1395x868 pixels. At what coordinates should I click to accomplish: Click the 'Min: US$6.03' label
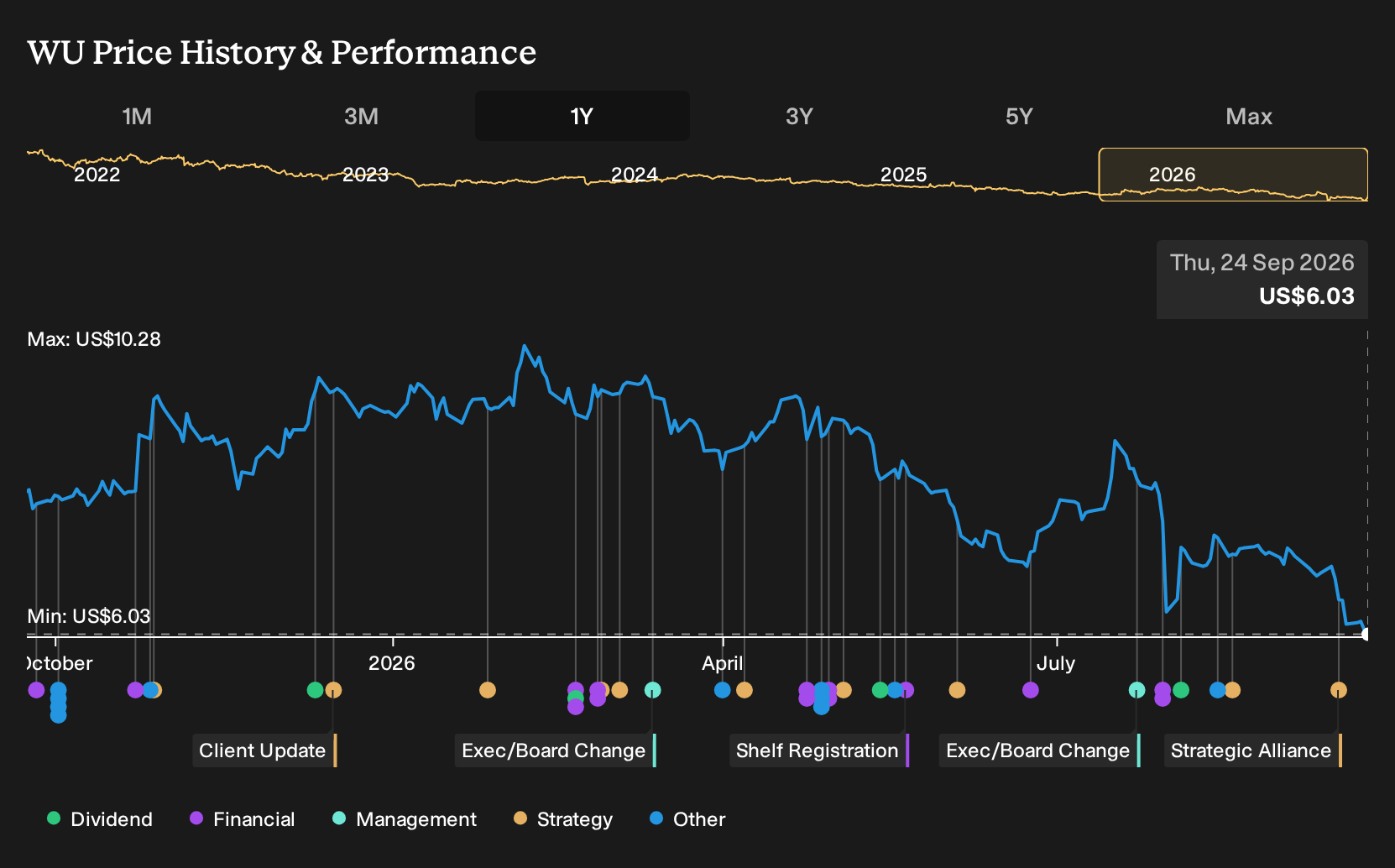[89, 616]
